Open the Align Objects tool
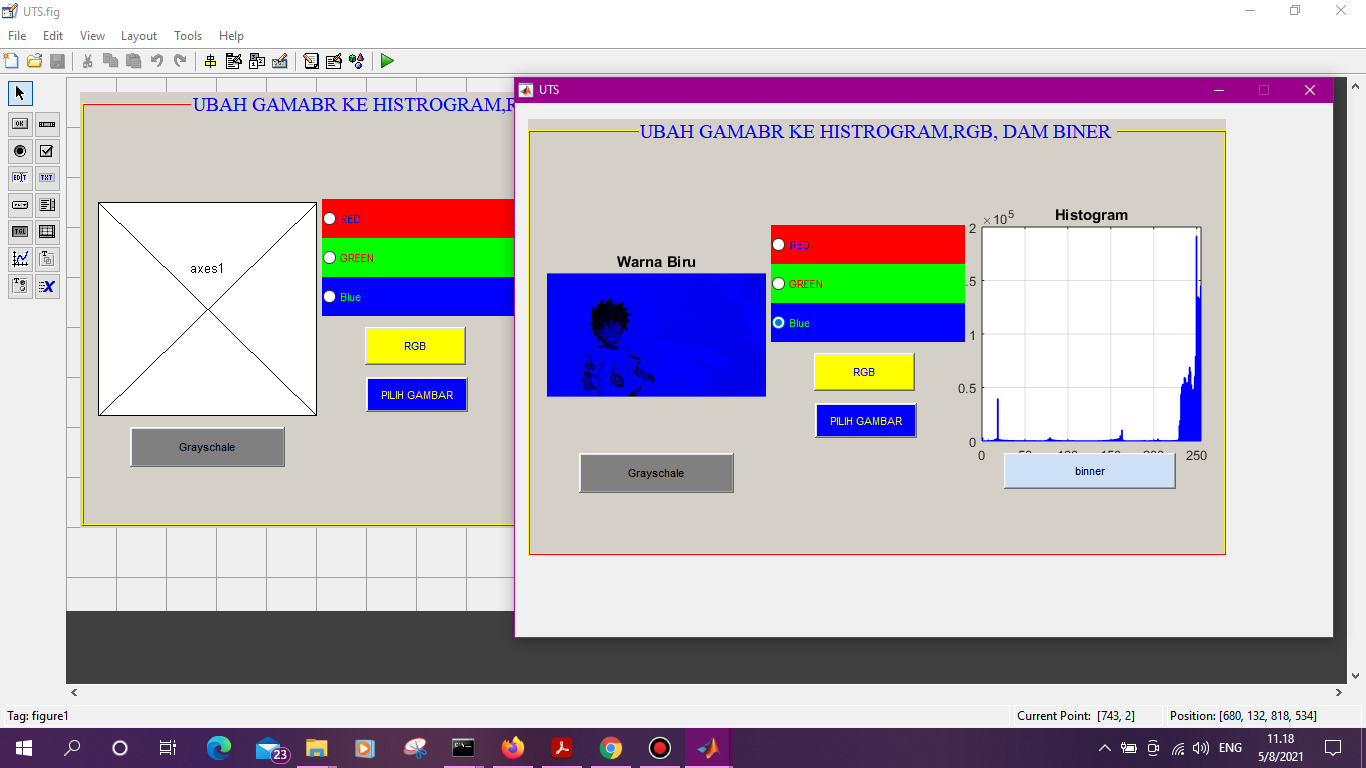This screenshot has width=1366, height=768. 210,61
